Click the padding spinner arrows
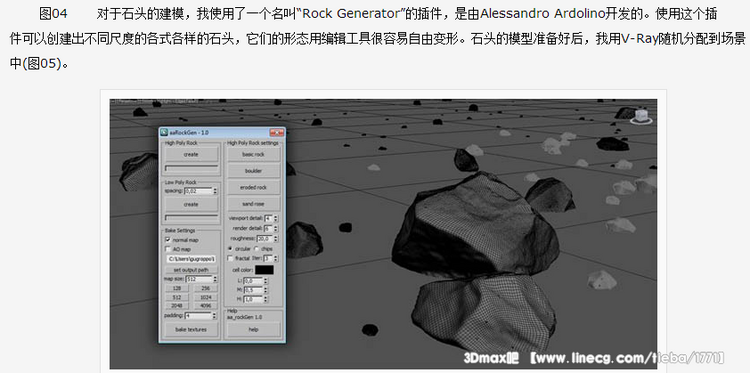 point(215,316)
